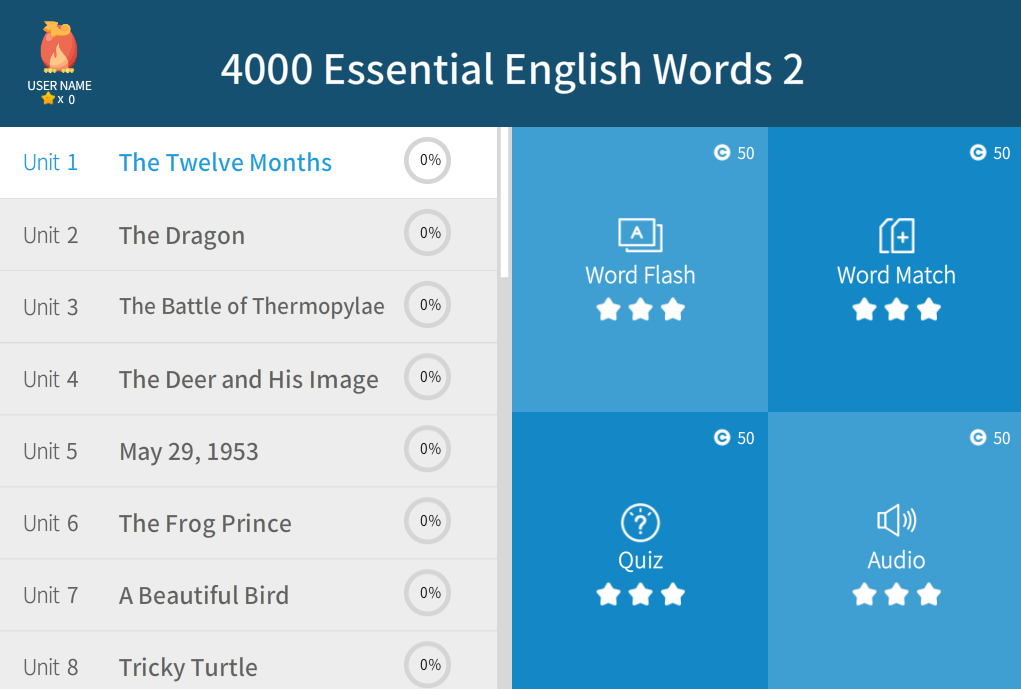Click the star rating under Quiz
Viewport: 1021px width, 689px height.
pyautogui.click(x=640, y=595)
